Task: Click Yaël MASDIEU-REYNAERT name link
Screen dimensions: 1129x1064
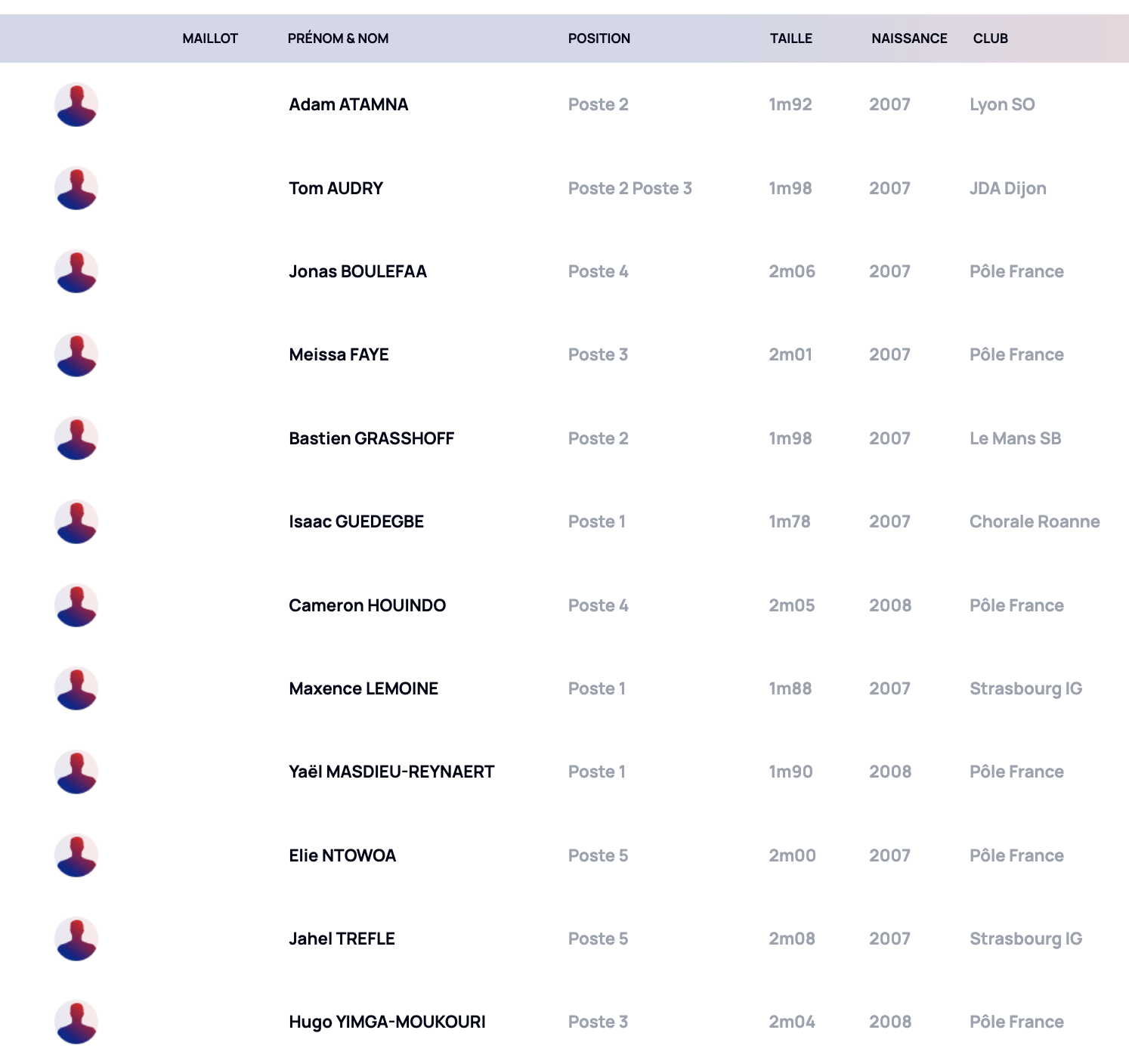Action: pos(391,772)
